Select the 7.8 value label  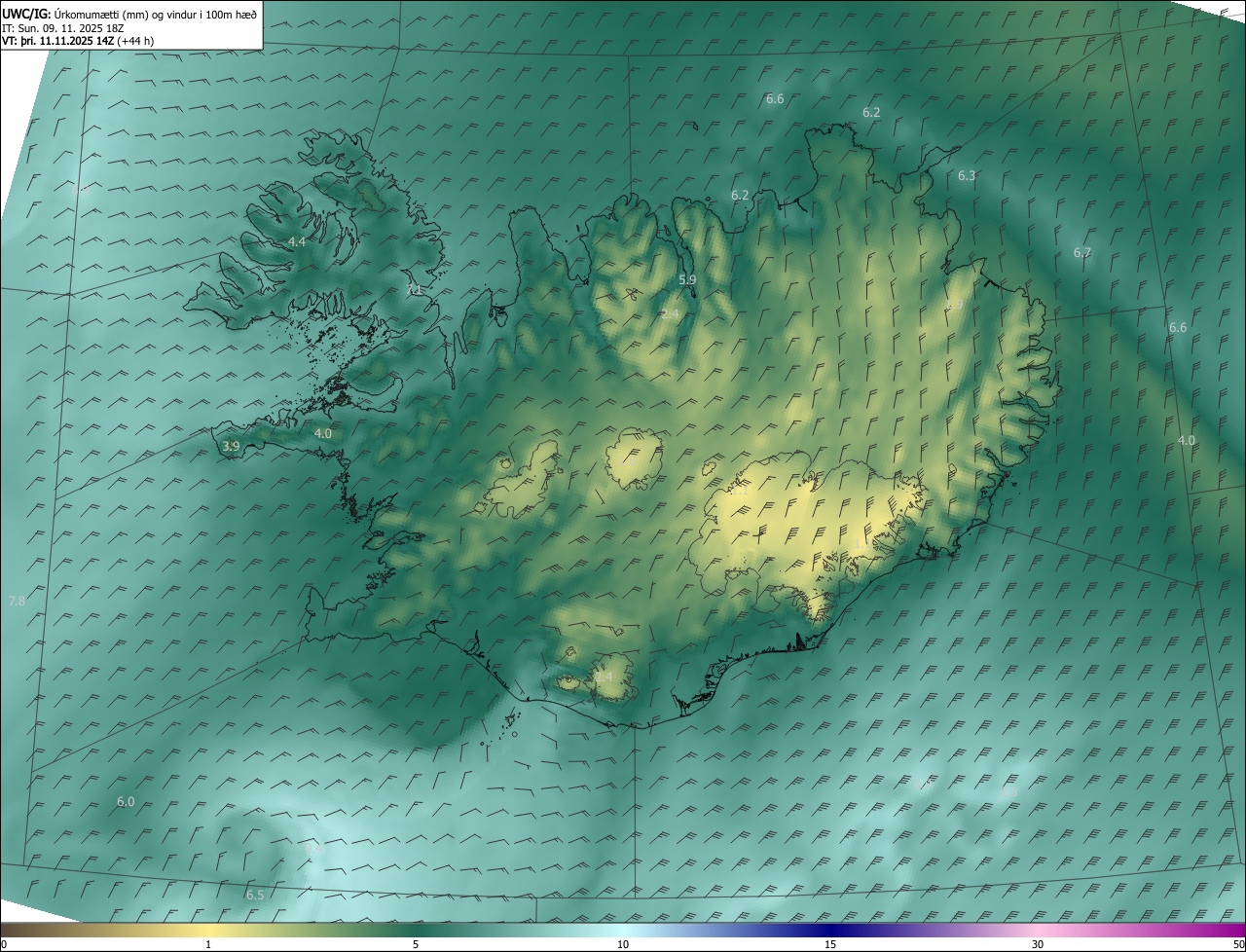point(17,602)
